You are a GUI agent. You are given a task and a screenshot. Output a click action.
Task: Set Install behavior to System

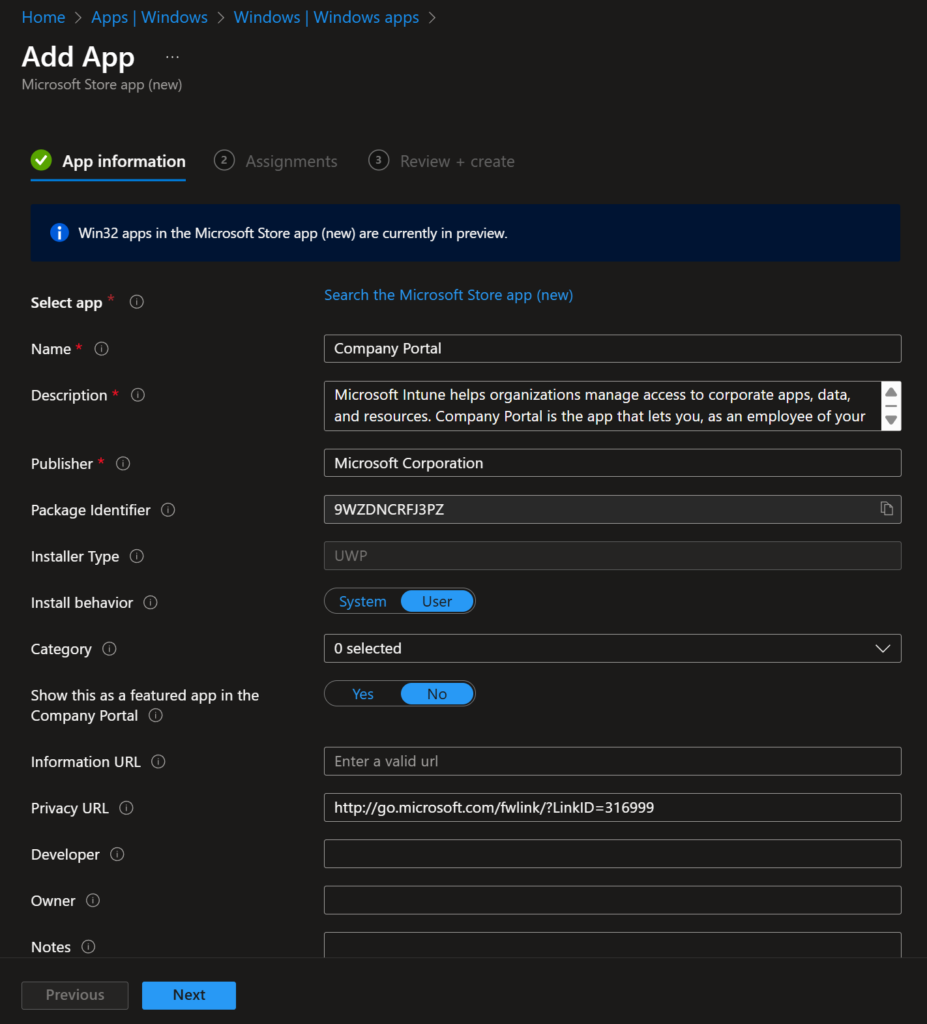click(363, 601)
